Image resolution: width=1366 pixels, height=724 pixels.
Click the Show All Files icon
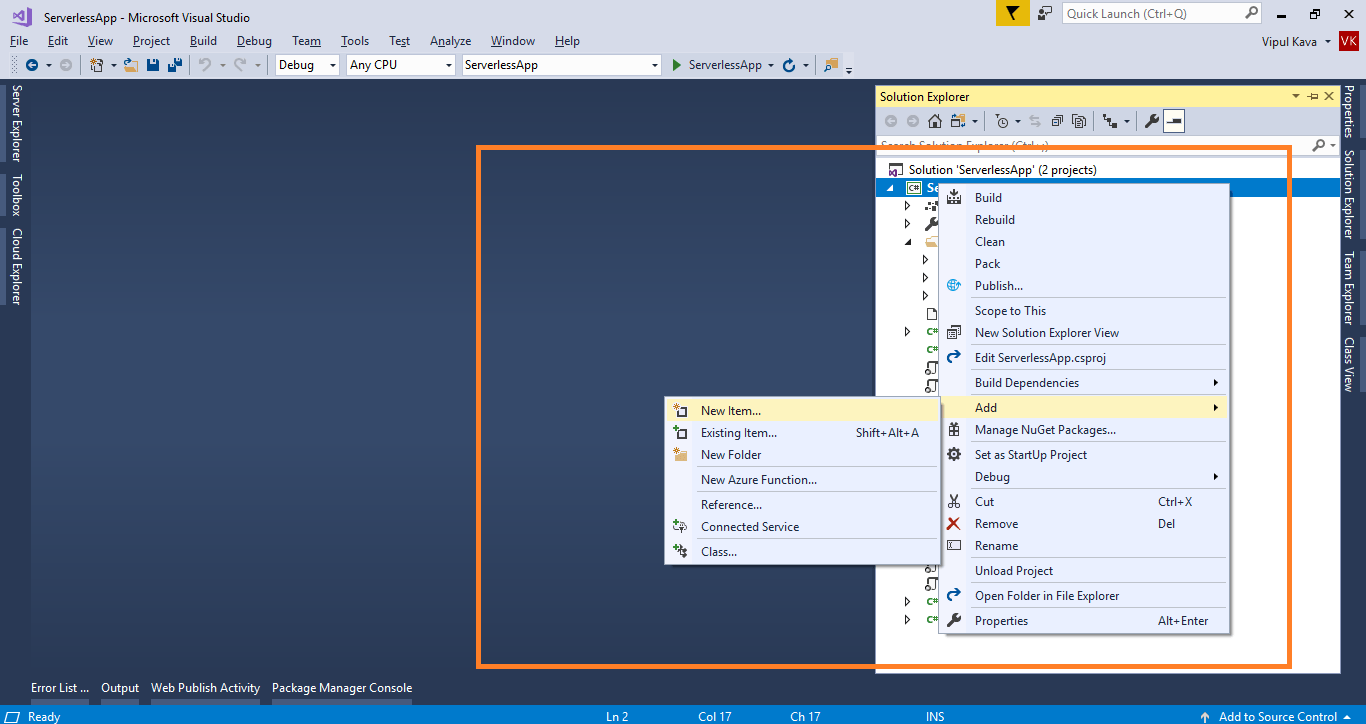coord(1079,121)
